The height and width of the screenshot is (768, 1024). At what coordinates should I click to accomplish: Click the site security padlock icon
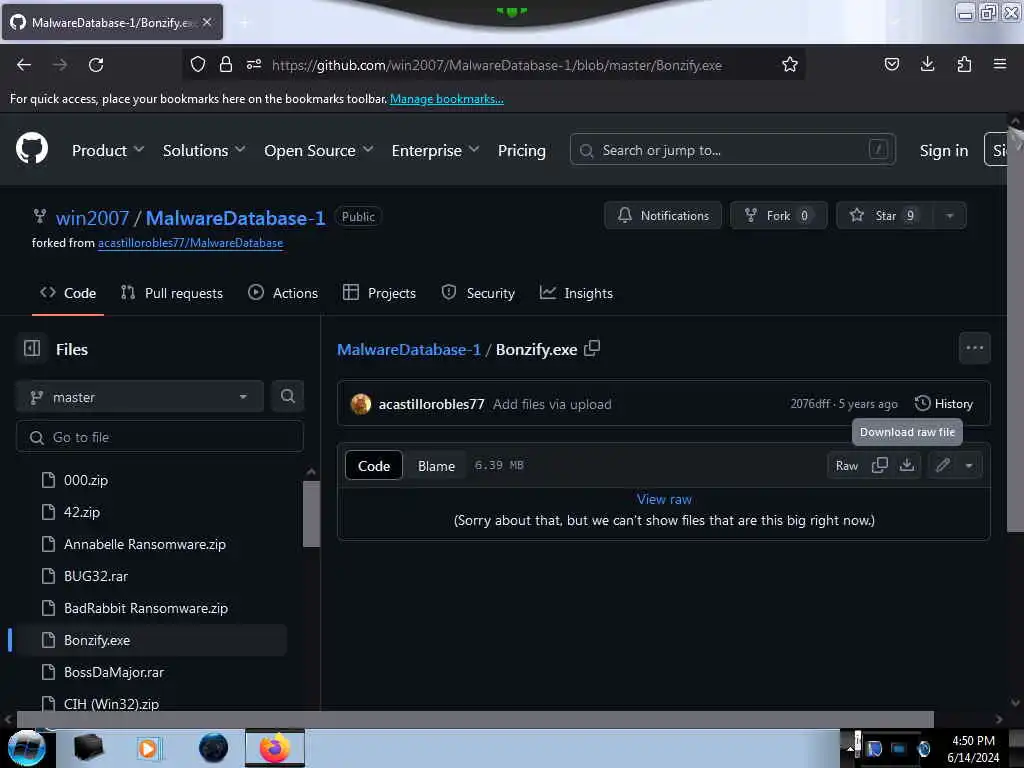tap(226, 64)
